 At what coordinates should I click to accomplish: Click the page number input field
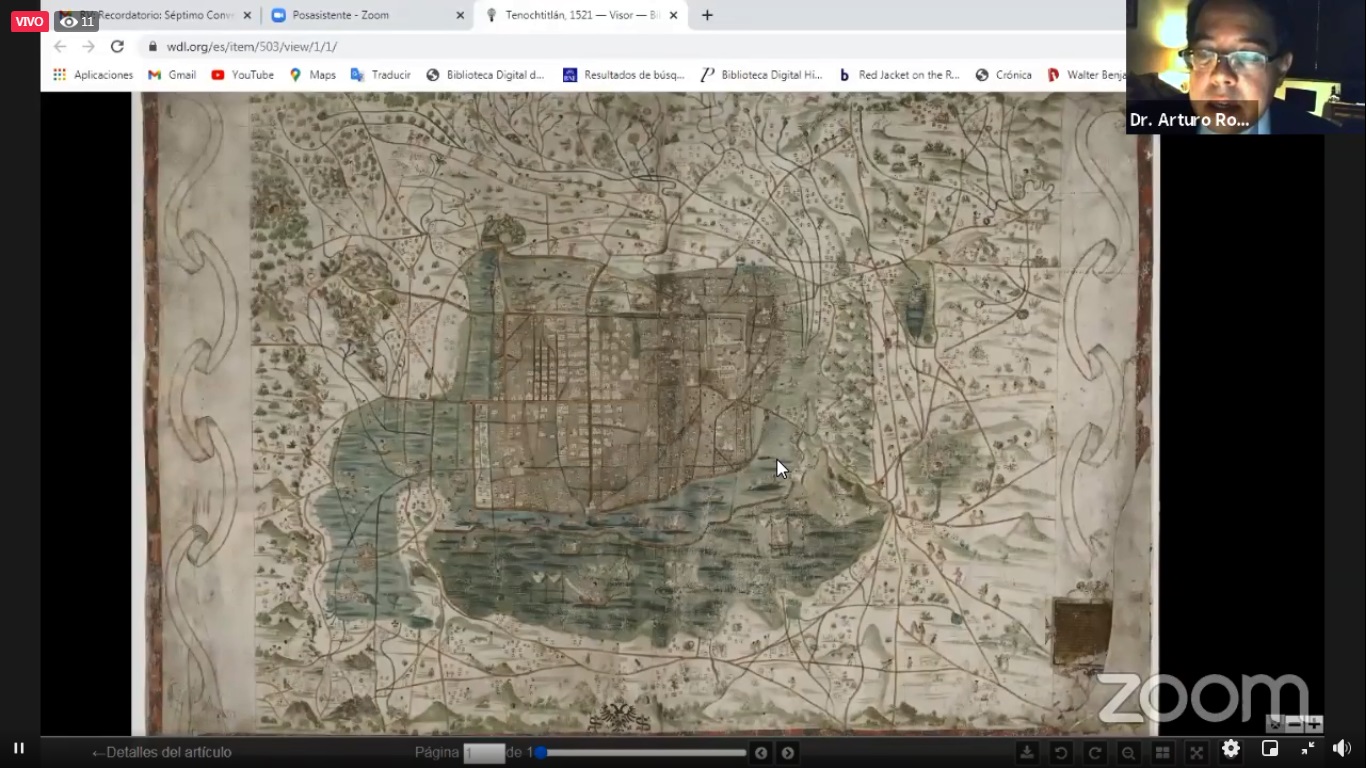[x=484, y=753]
